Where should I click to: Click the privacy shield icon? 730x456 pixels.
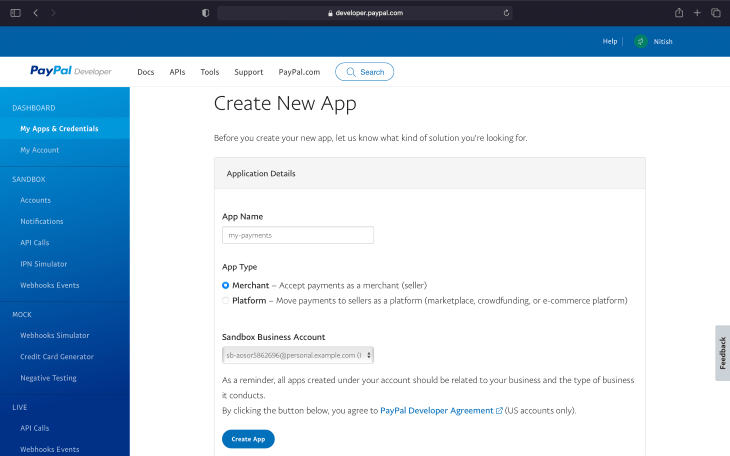coord(205,13)
